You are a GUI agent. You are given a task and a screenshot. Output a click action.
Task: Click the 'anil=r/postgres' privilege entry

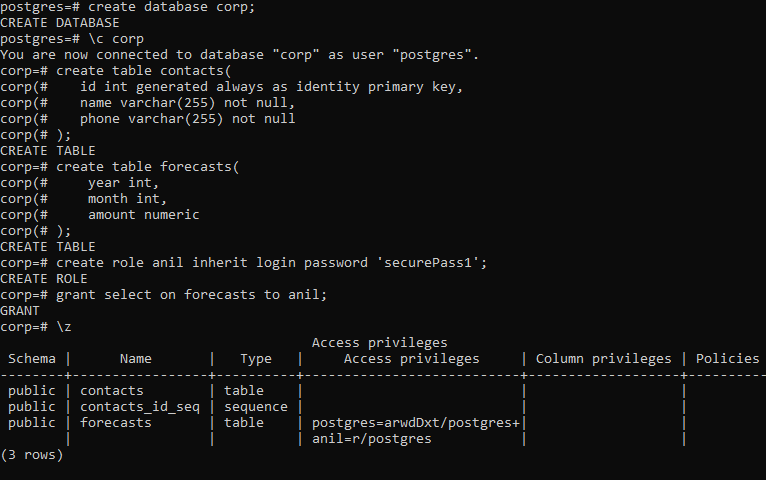point(372,439)
